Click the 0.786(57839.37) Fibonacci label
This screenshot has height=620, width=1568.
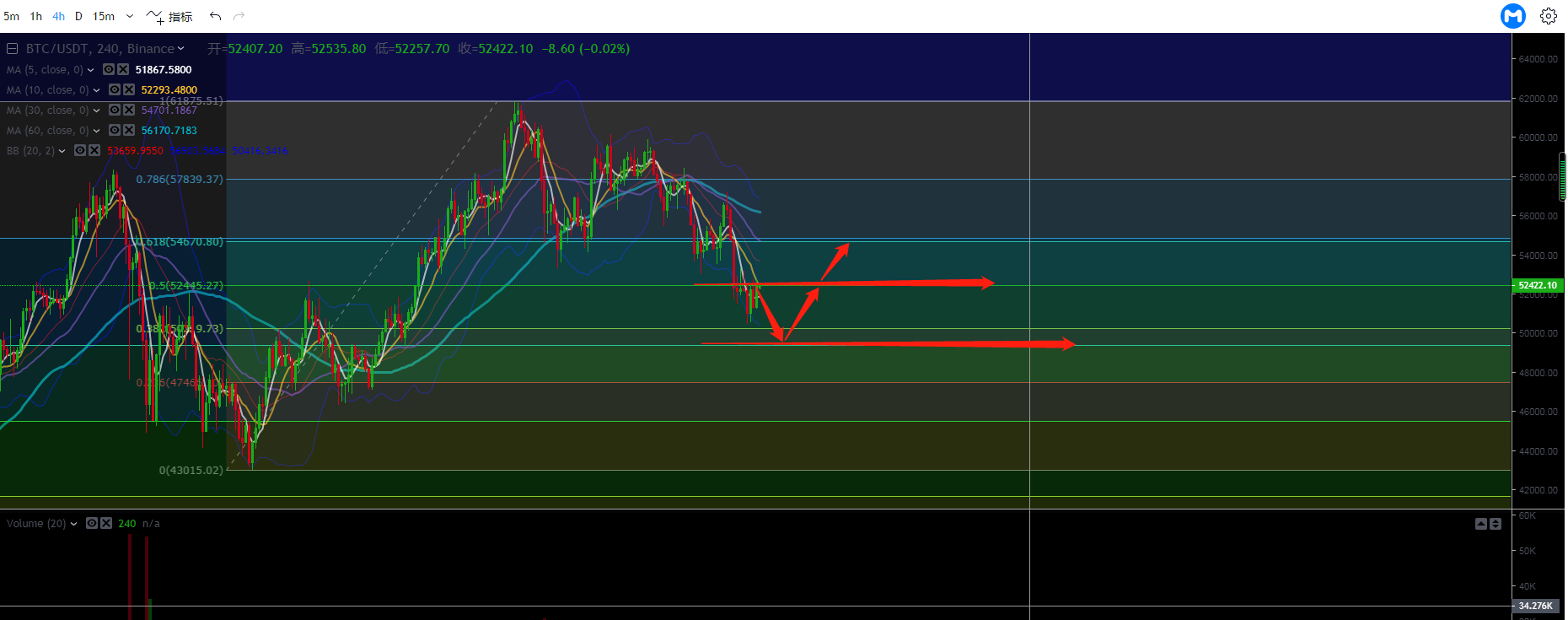tap(180, 180)
